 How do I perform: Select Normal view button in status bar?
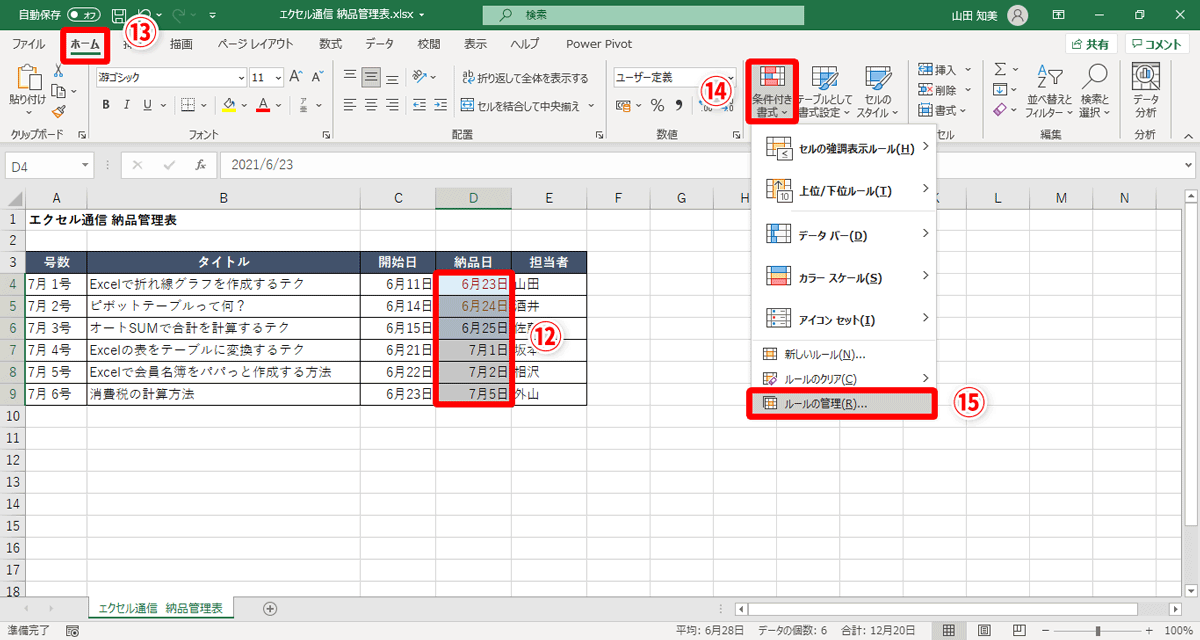pos(949,631)
